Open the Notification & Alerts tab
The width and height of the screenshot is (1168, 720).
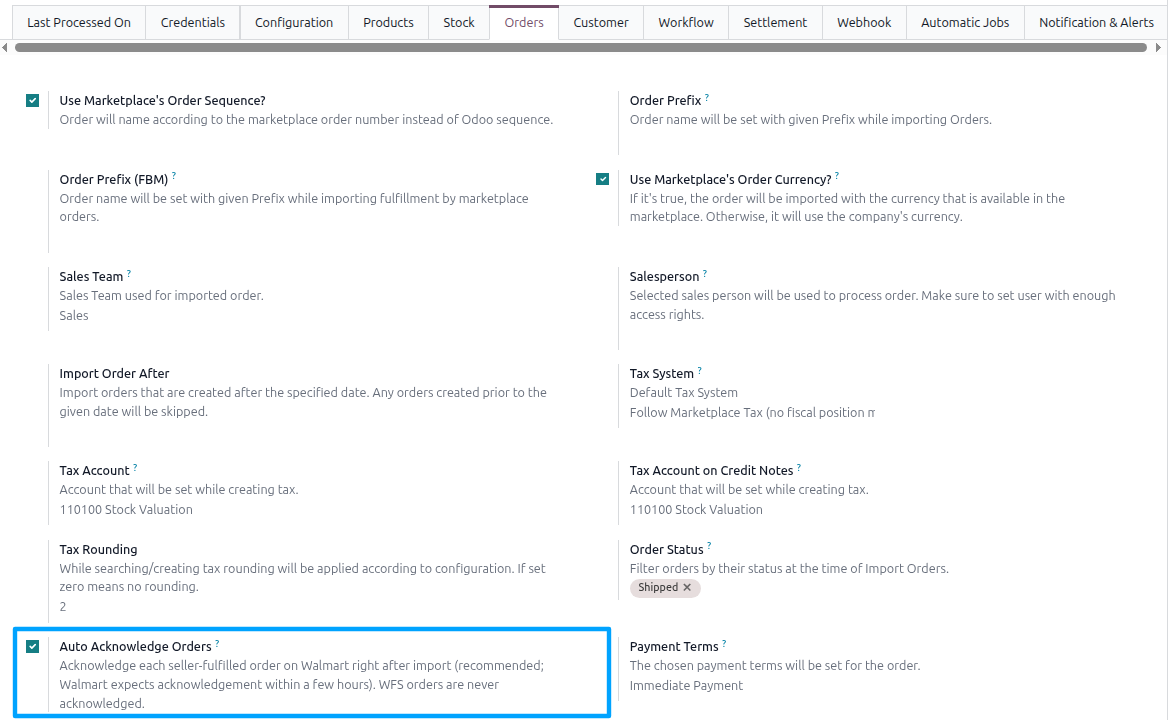tap(1096, 22)
